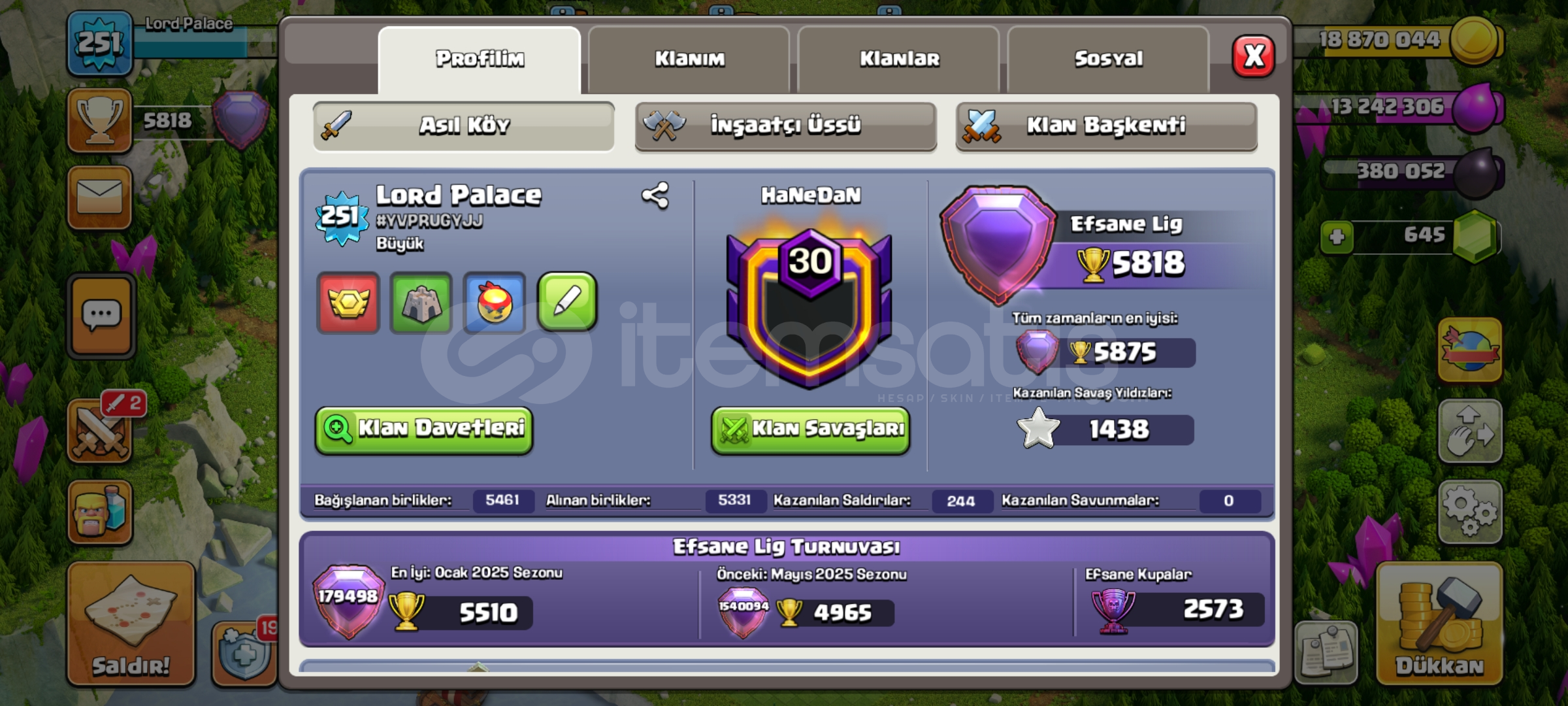The image size is (1568, 706).
Task: Open the barbarian army icon
Action: (100, 512)
